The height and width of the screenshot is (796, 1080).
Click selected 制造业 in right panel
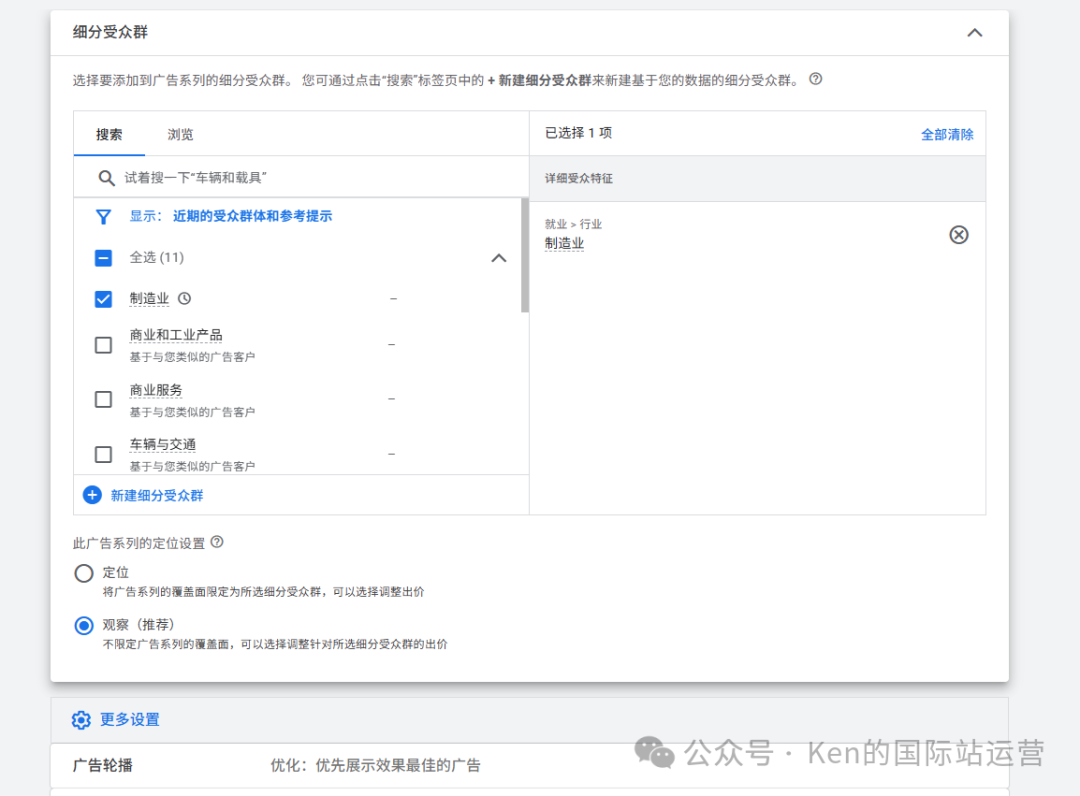(564, 243)
